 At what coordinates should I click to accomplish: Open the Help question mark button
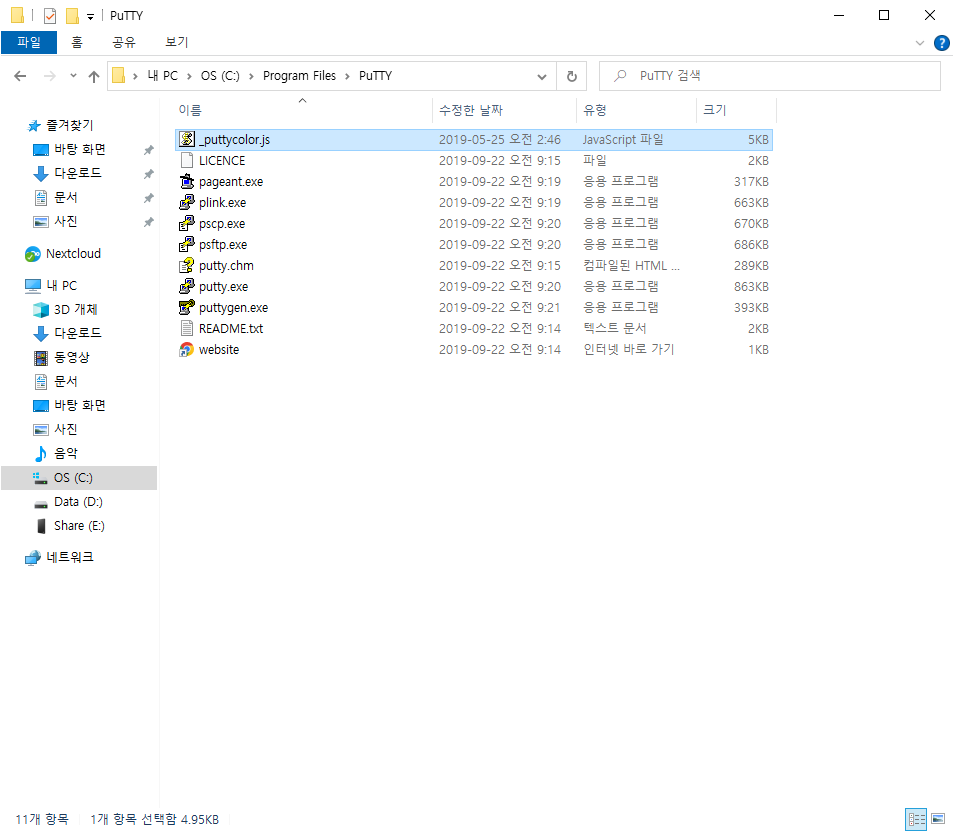click(x=941, y=43)
